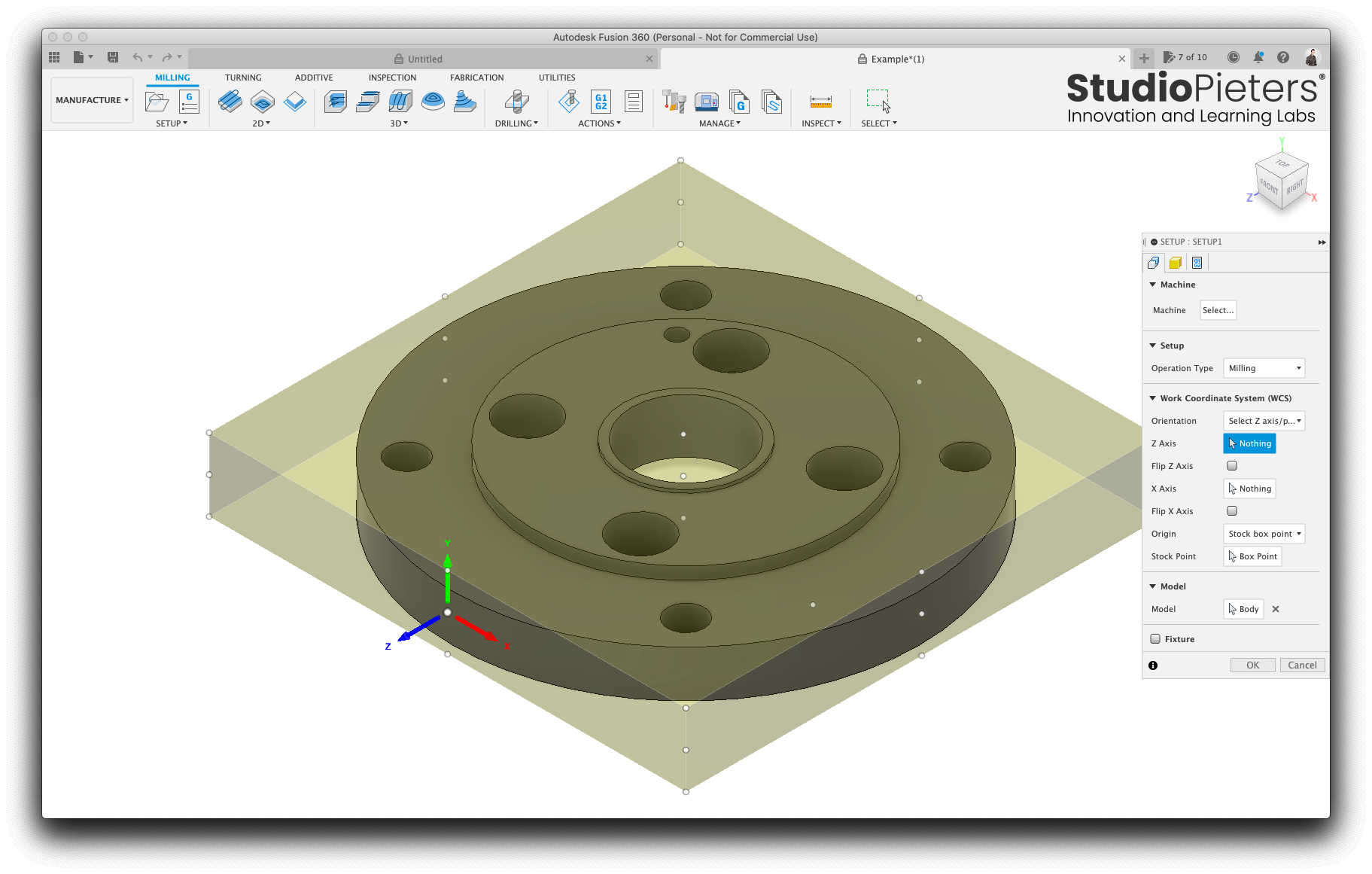Select the 3D Adaptive Clearing tool
Screen dimensions: 1372x874
point(336,101)
